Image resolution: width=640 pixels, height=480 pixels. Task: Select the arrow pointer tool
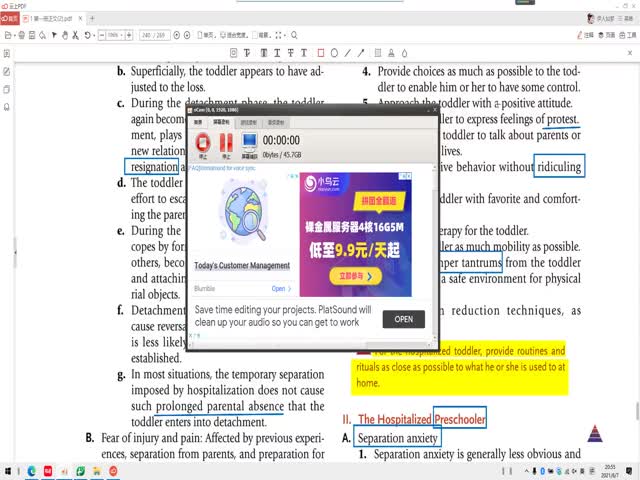point(54,35)
